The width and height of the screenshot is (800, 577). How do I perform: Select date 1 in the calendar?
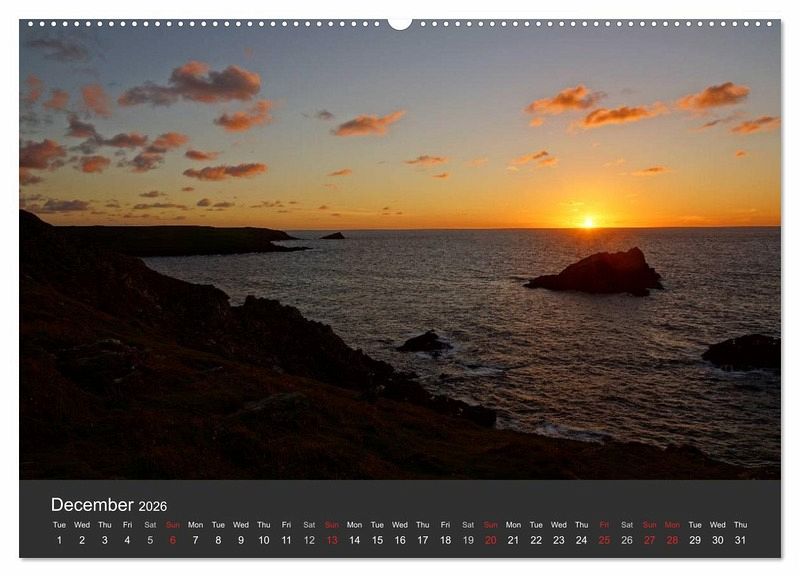pyautogui.click(x=59, y=540)
